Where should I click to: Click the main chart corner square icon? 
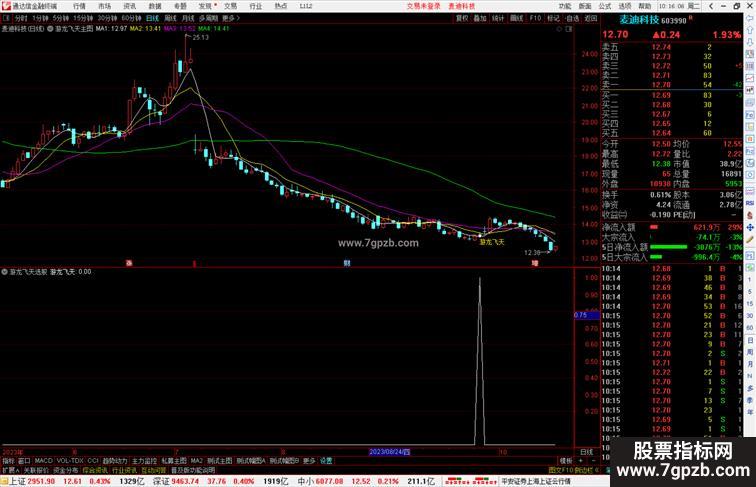point(569,29)
